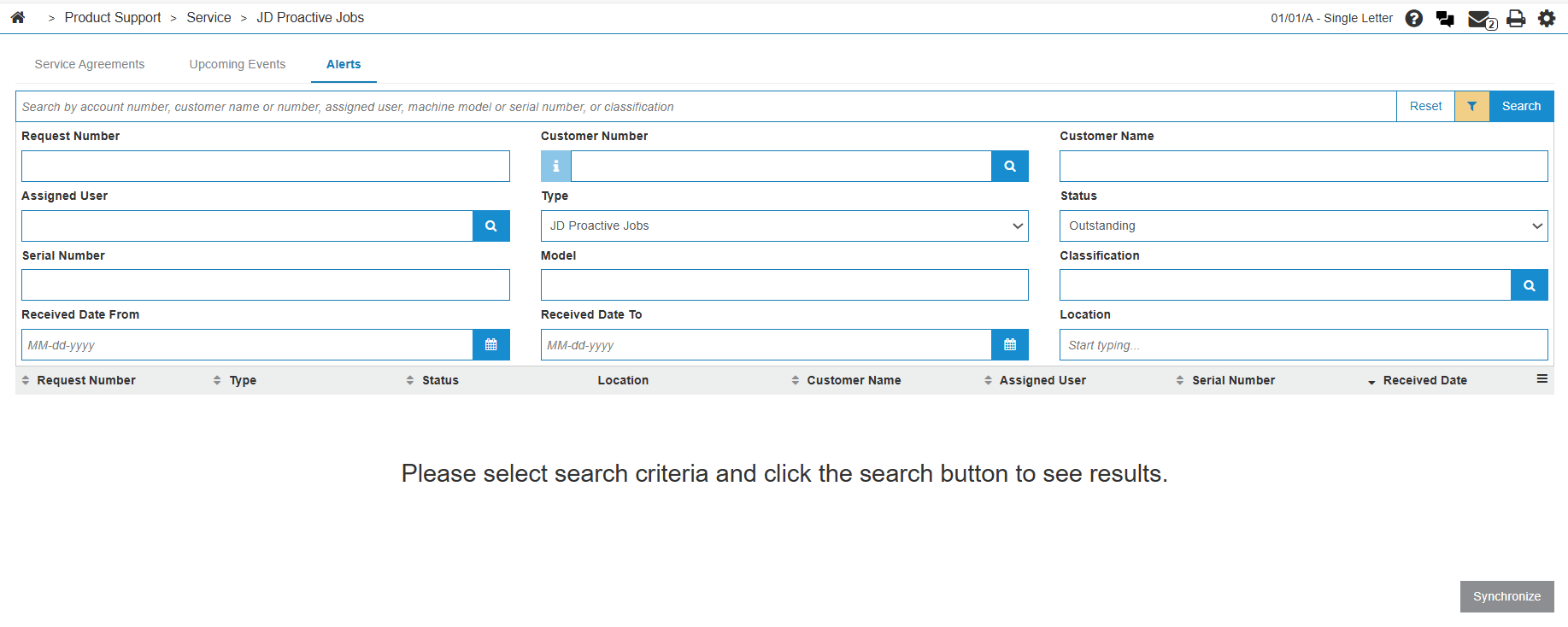
Task: Open the help question mark icon
Action: [1413, 18]
